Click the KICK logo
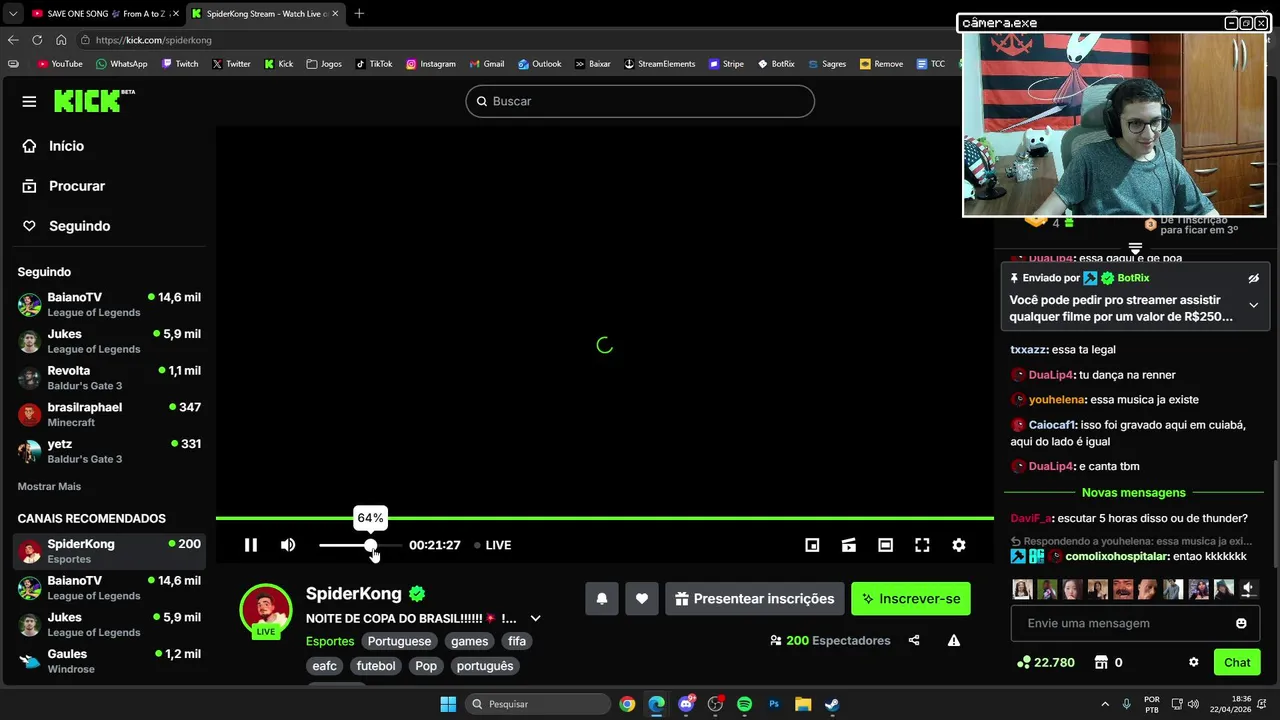1280x720 pixels. click(94, 100)
